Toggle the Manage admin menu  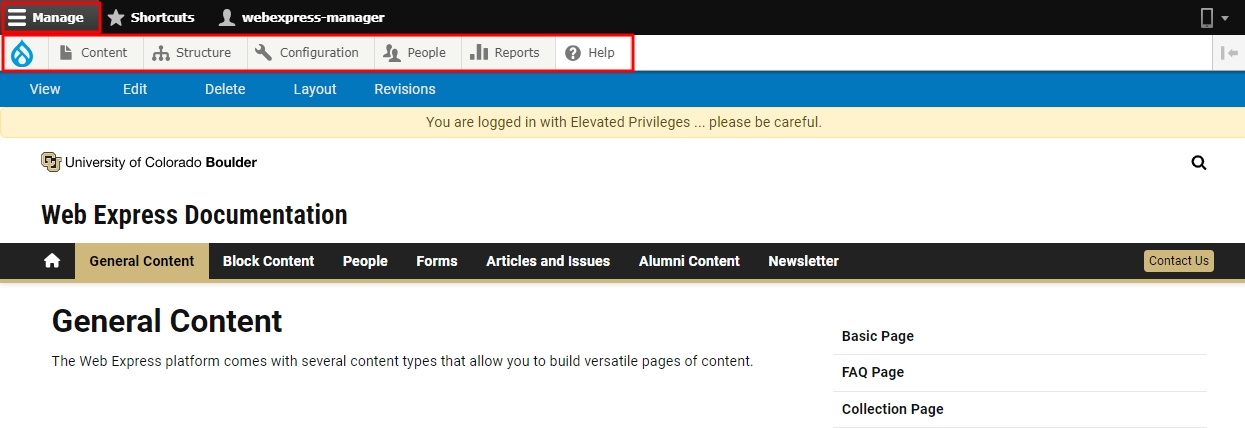coord(49,17)
